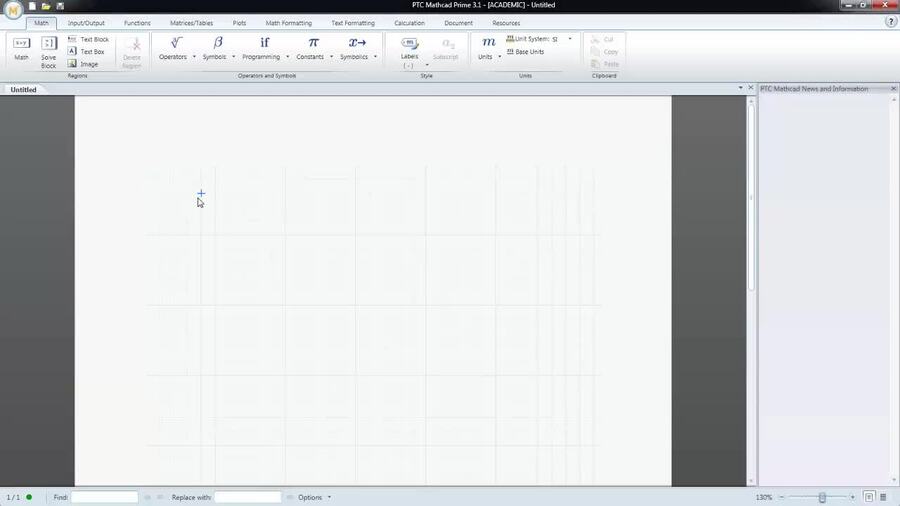Image resolution: width=900 pixels, height=506 pixels.
Task: Switch to the Document tab
Action: click(459, 23)
